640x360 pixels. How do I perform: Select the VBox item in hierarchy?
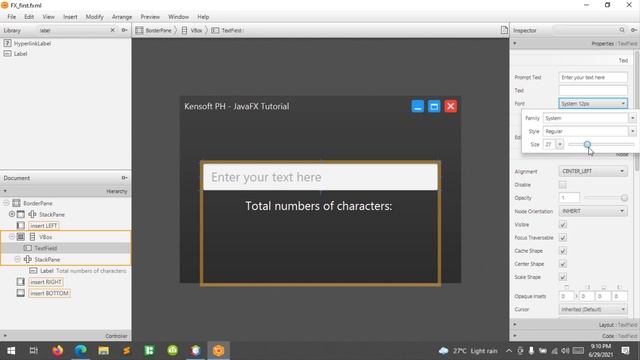(x=45, y=237)
